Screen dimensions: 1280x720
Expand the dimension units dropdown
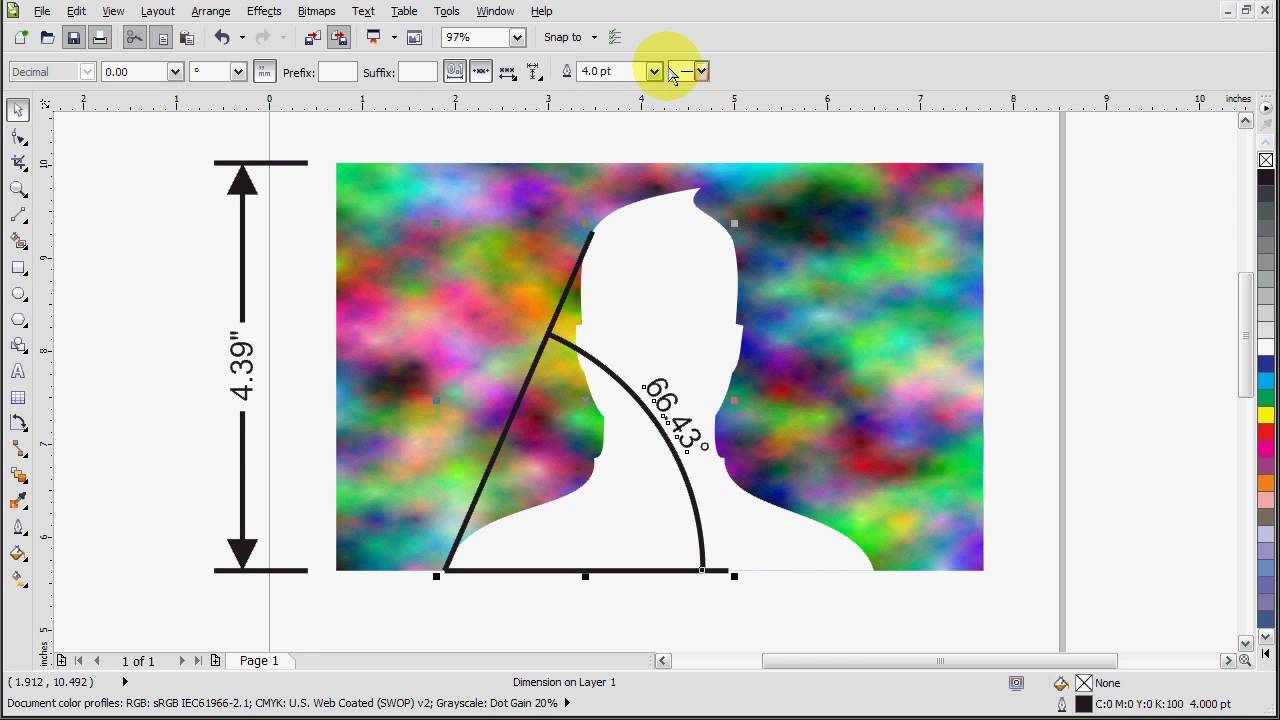pos(238,71)
